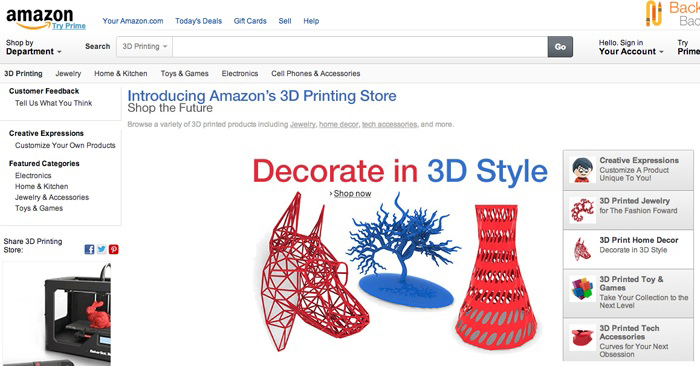Expand the Your Account dropdown
This screenshot has width=700, height=366.
click(x=631, y=47)
